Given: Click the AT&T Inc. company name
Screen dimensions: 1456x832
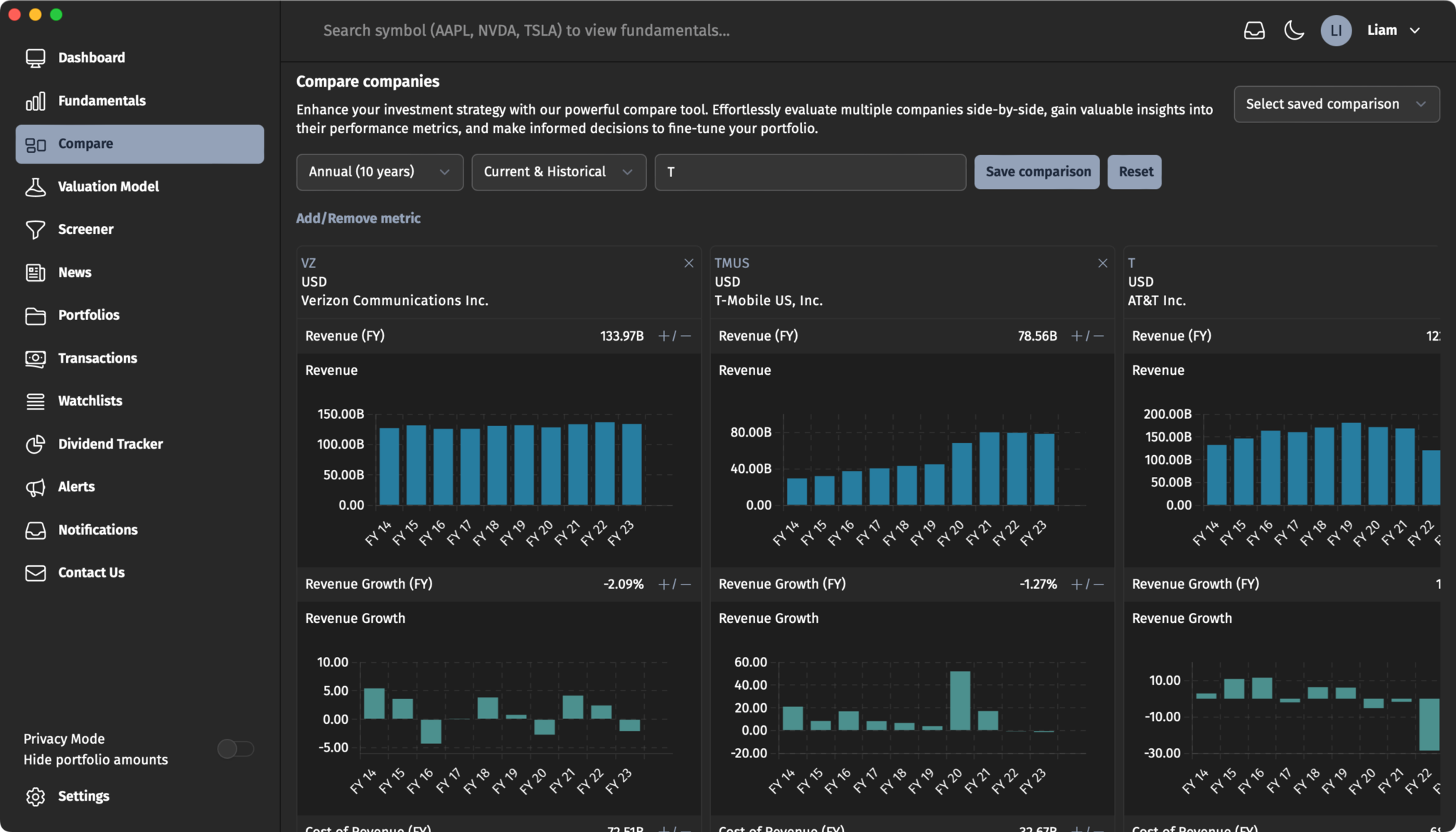Looking at the screenshot, I should [x=1157, y=301].
